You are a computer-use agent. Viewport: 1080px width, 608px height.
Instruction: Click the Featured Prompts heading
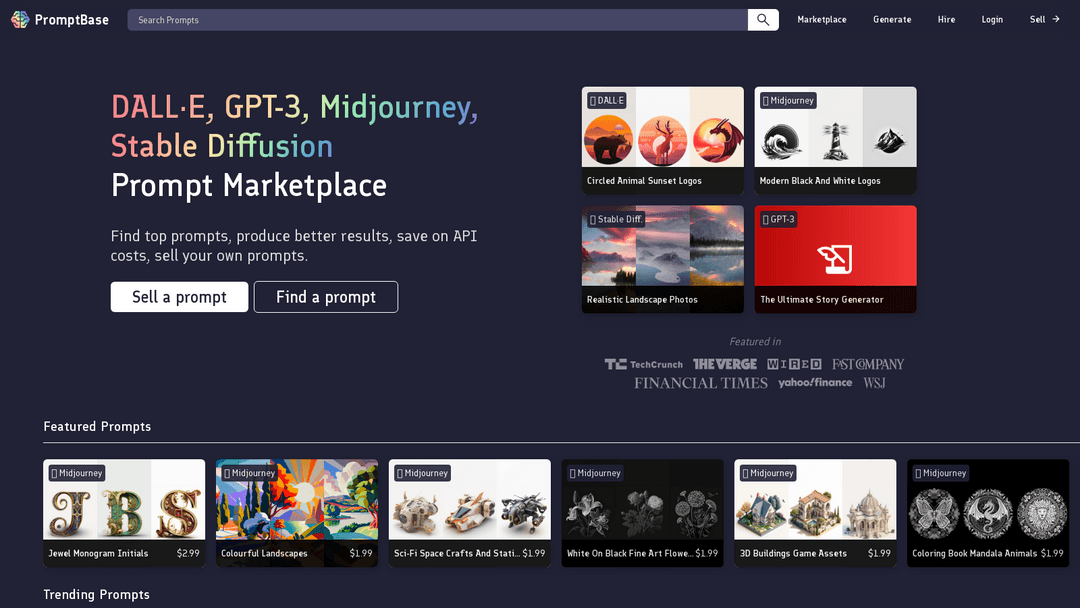coord(97,426)
